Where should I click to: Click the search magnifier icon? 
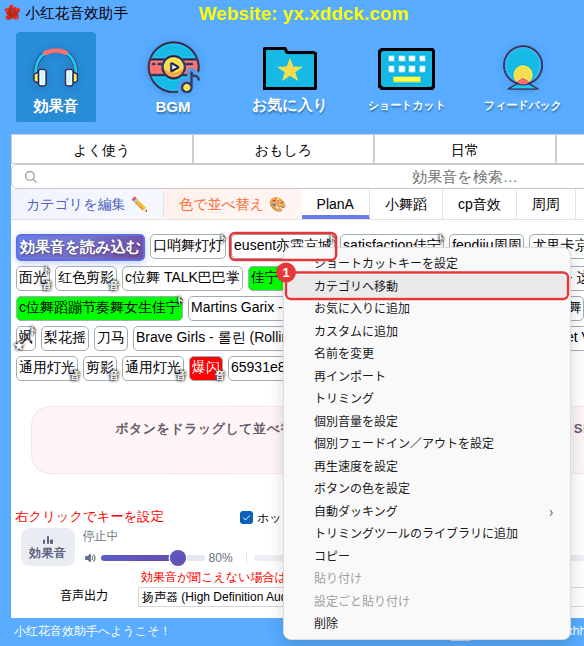click(31, 177)
